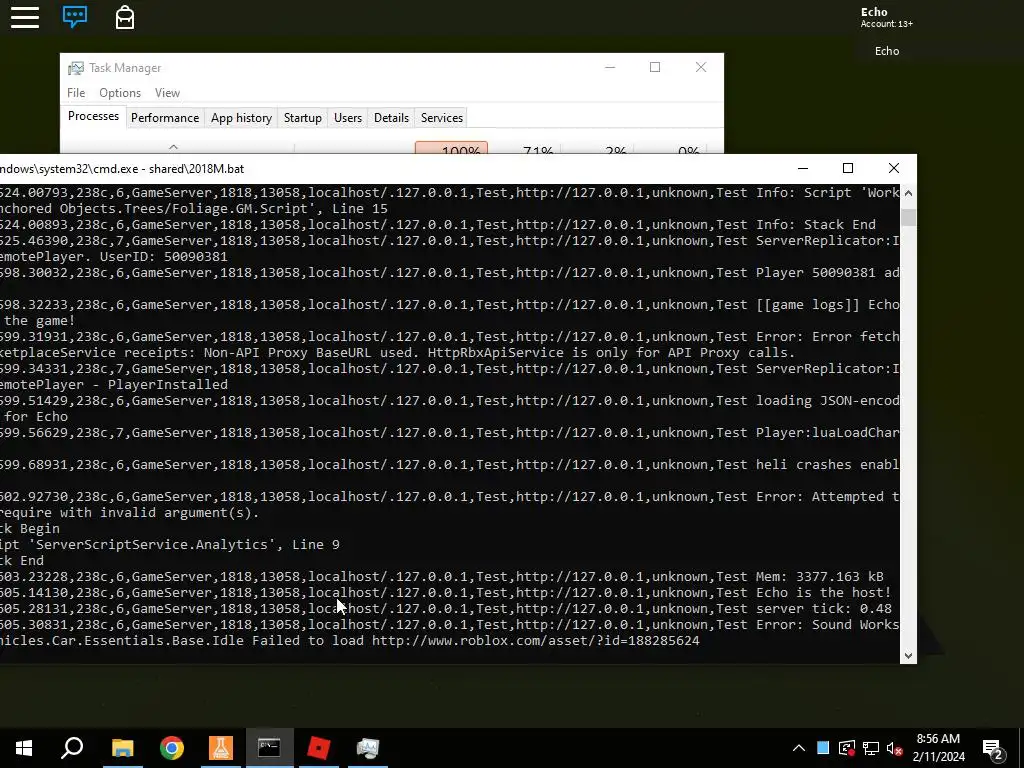Click the 'UserID: 50090381' log line
The width and height of the screenshot is (1024, 768).
[x=114, y=257]
